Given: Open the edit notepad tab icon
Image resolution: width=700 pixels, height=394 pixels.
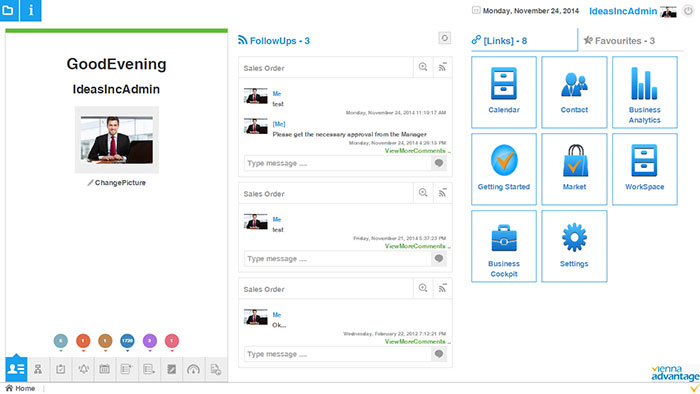Looking at the screenshot, I should [x=171, y=369].
